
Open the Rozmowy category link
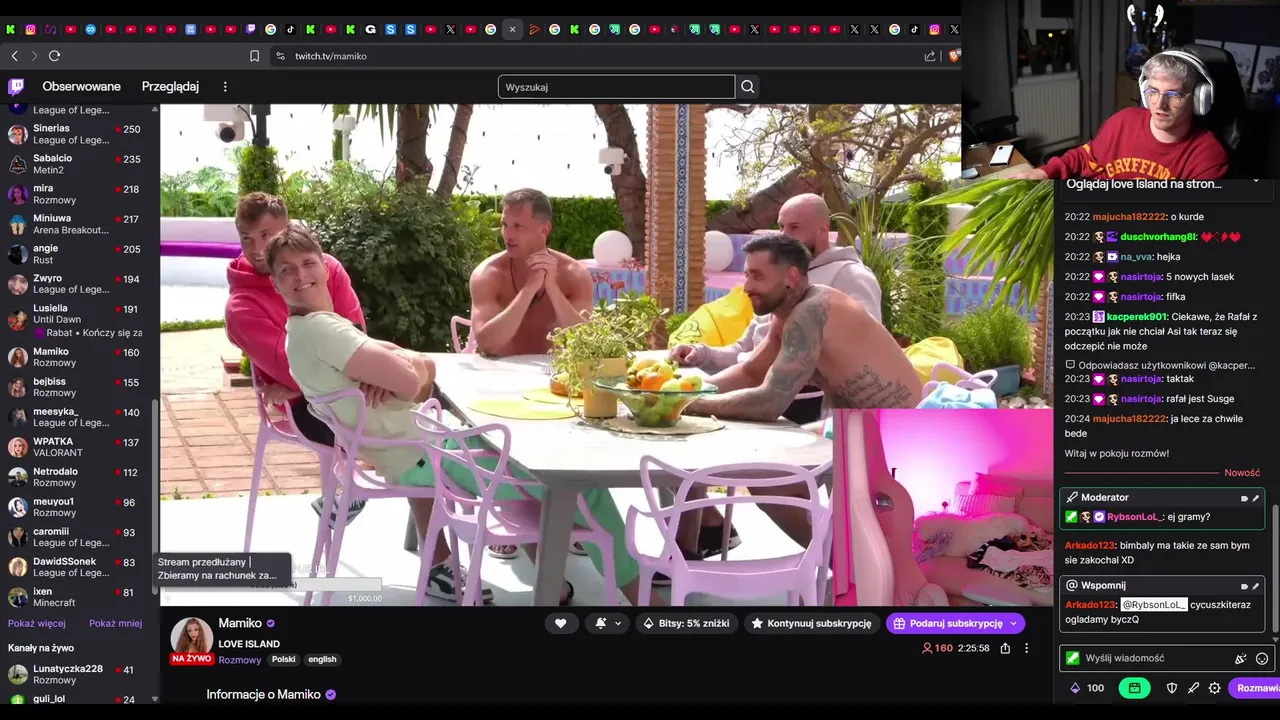coord(240,660)
